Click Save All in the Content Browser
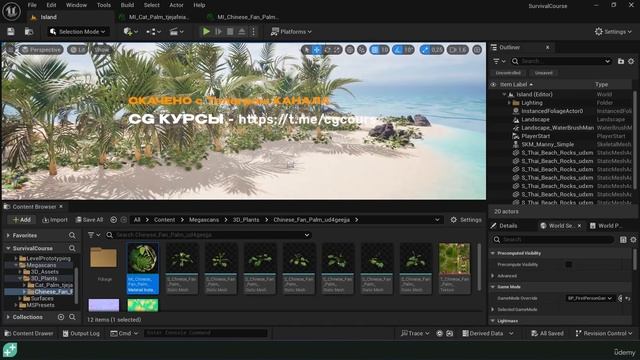The image size is (640, 360). tap(89, 220)
